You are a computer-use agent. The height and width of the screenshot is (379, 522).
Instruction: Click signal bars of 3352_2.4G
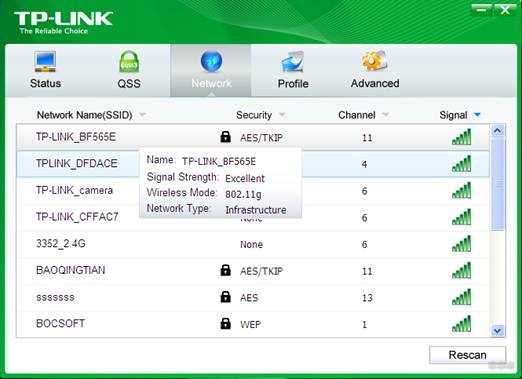point(462,243)
